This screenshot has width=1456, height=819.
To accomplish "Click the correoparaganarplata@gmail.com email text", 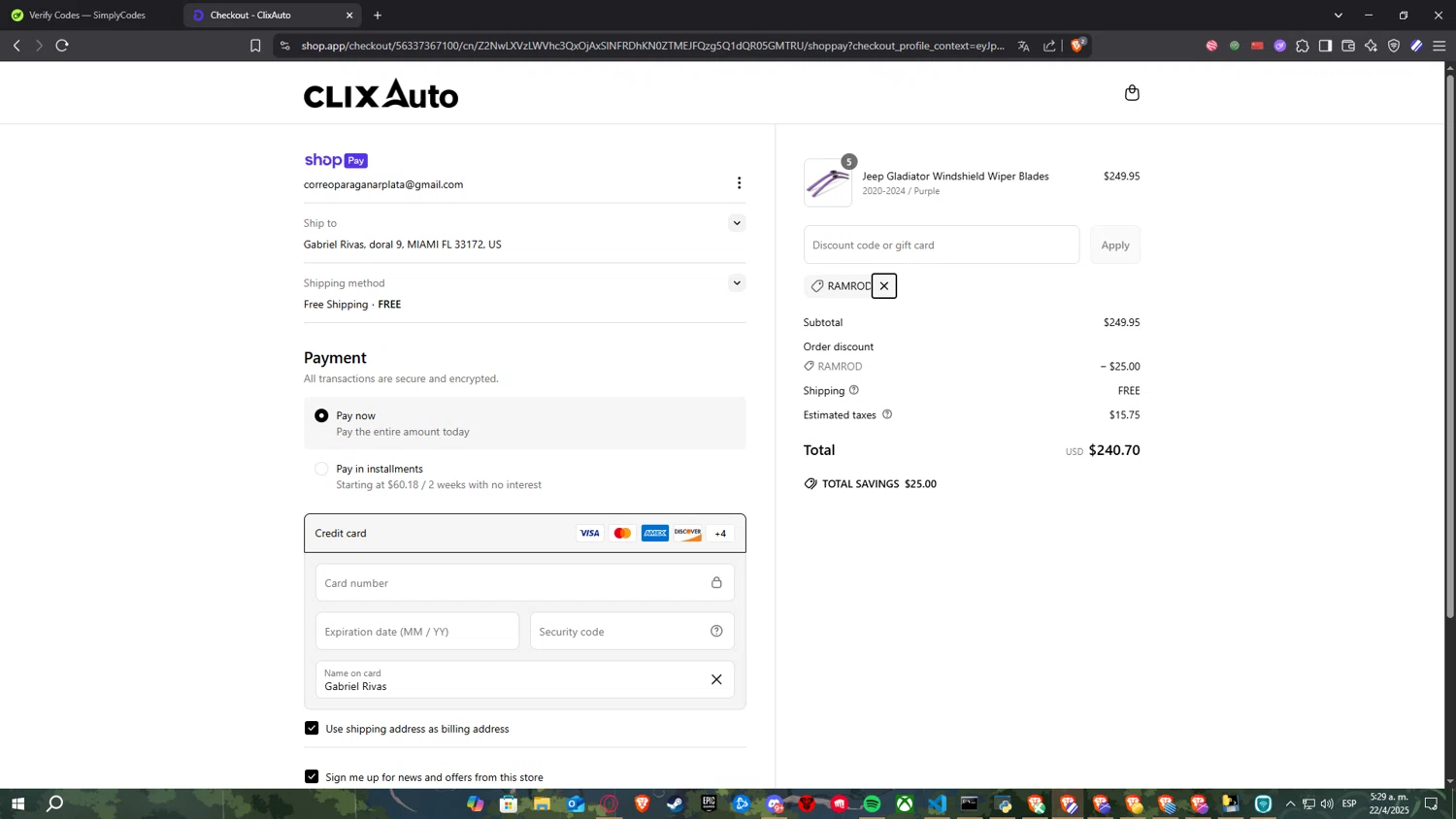I will point(383,184).
